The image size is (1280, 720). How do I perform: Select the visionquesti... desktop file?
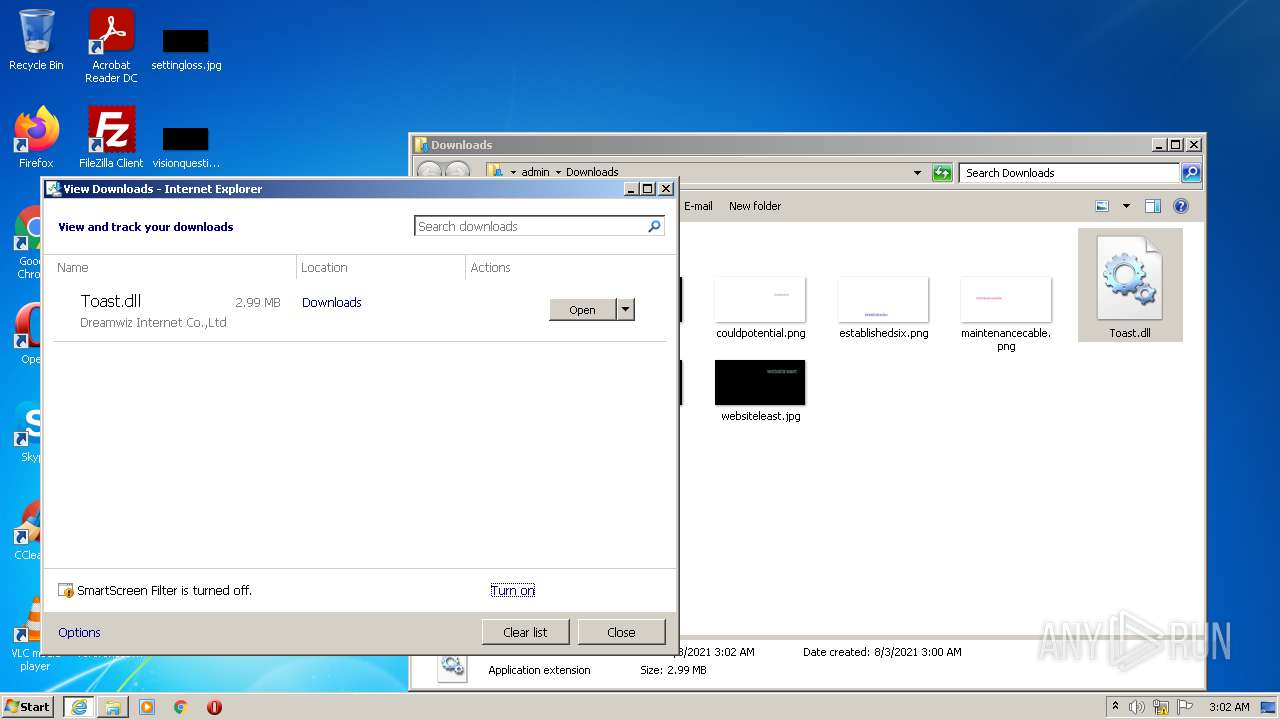(186, 147)
